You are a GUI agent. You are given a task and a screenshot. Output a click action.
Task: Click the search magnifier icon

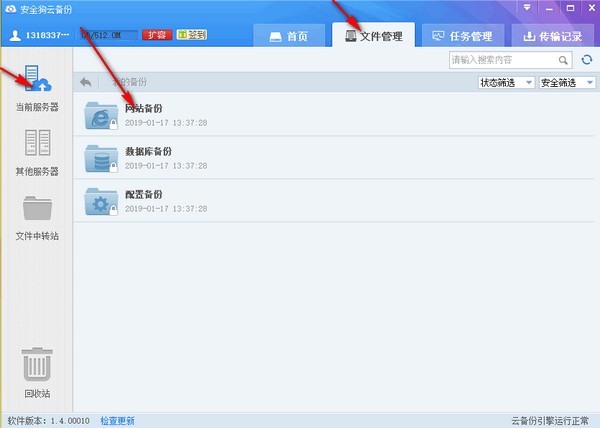(563, 60)
